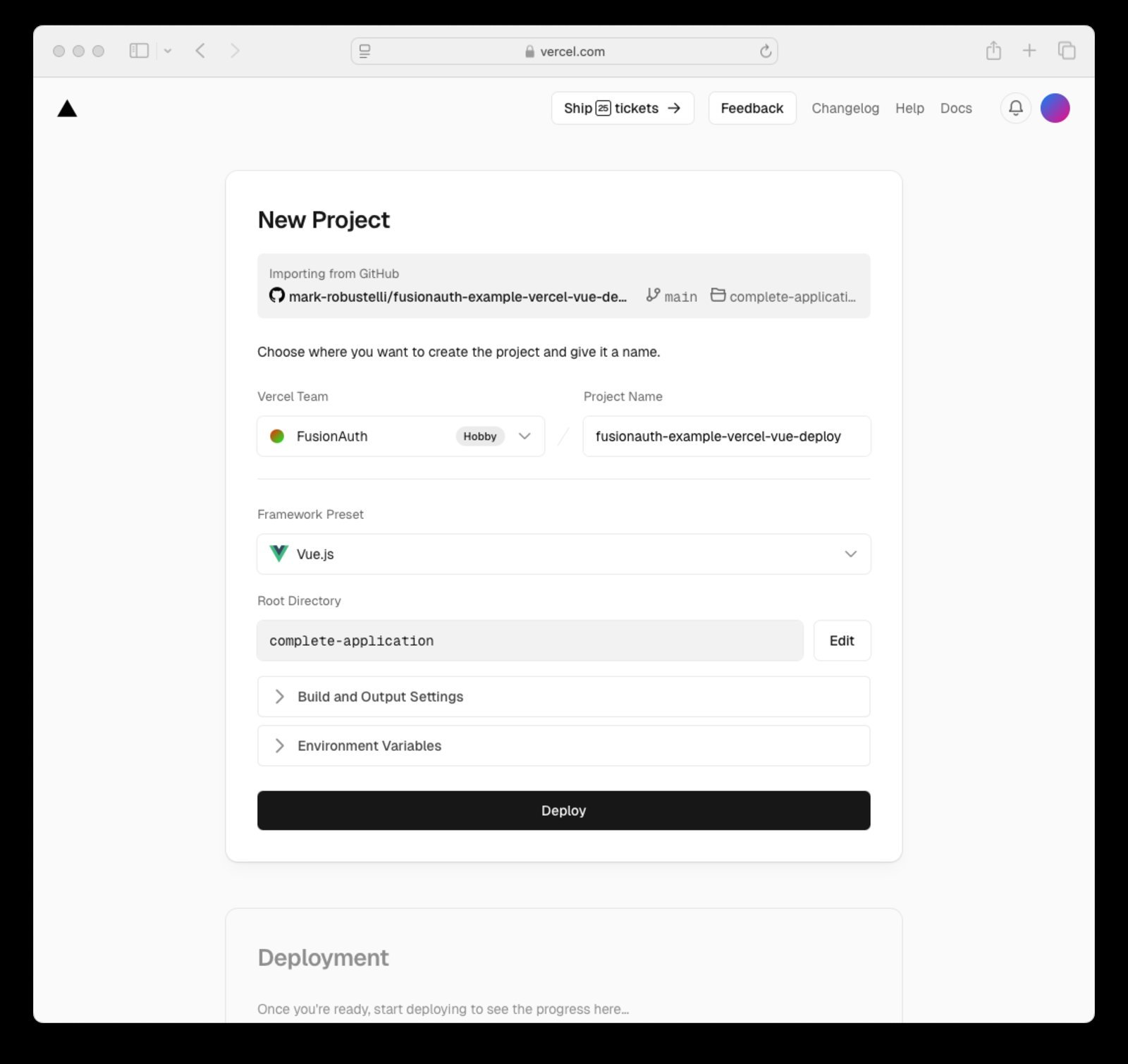Edit the Root Directory
The height and width of the screenshot is (1064, 1128).
coord(842,641)
